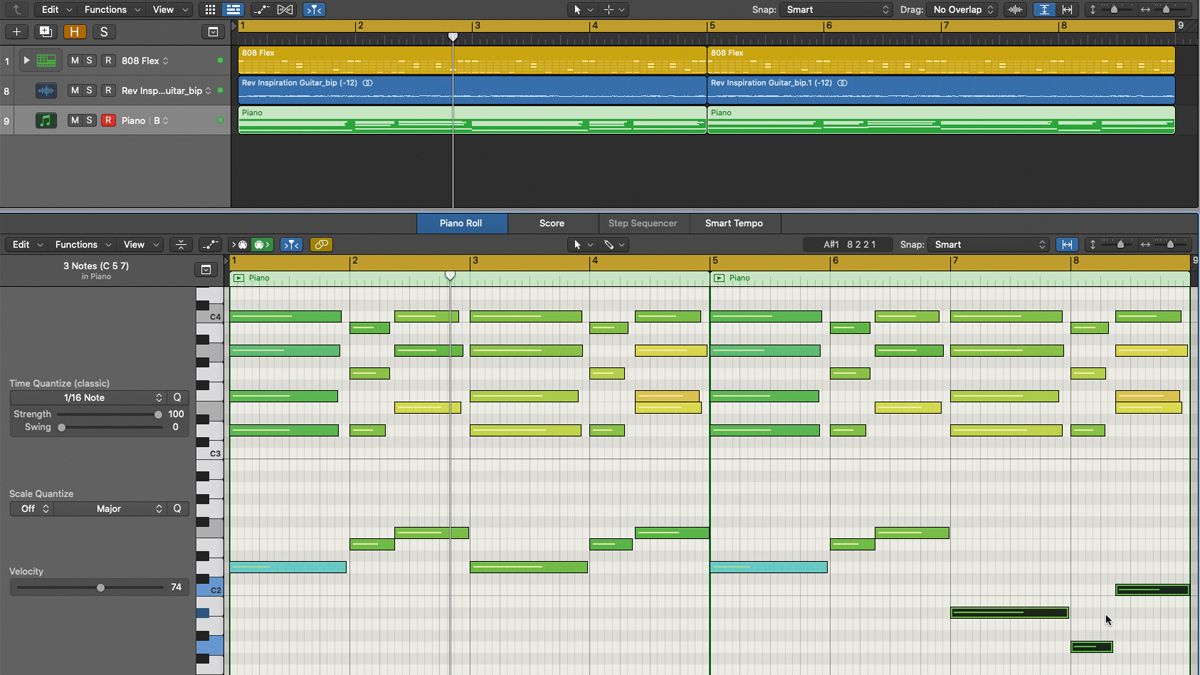1200x675 pixels.
Task: Apply Time Quantize with the Q button
Action: tap(176, 397)
